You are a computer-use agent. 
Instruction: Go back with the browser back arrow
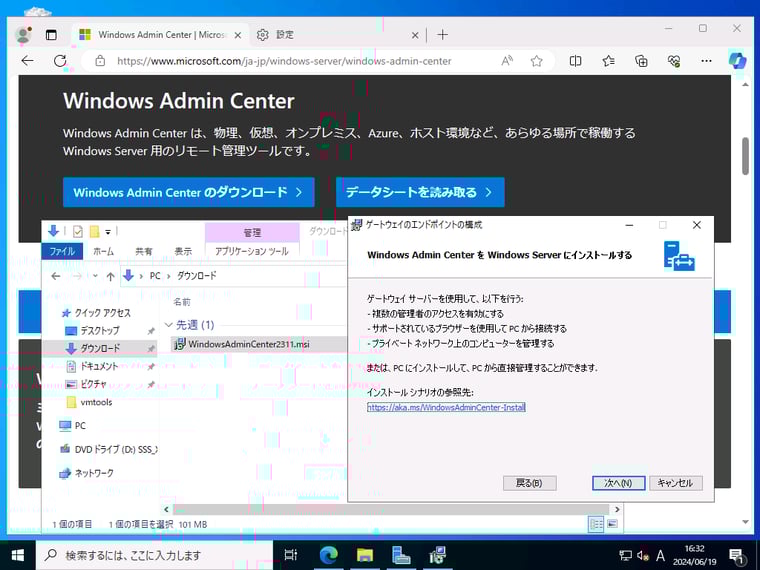coord(28,61)
